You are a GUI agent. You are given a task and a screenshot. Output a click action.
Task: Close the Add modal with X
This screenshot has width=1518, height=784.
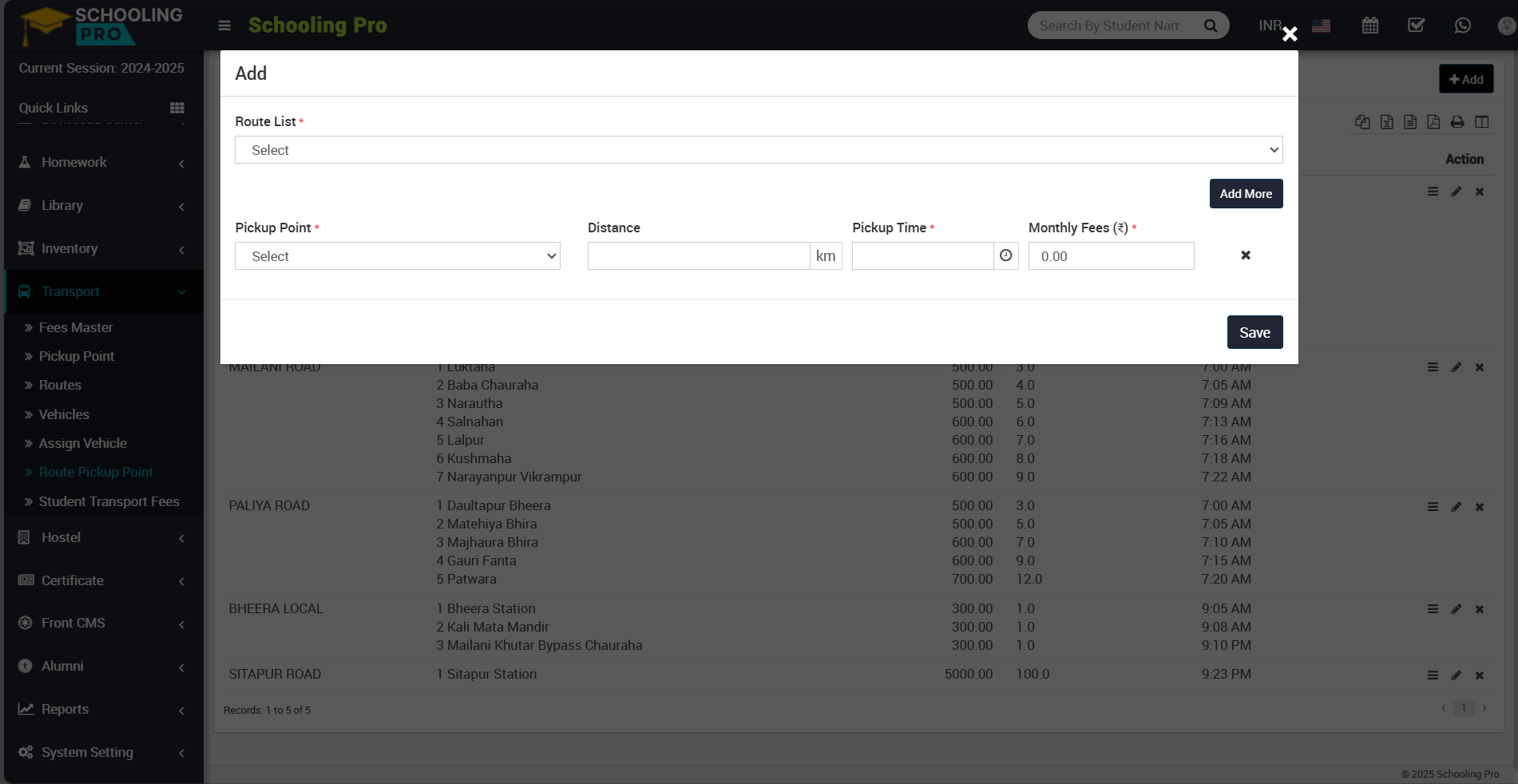tap(1290, 34)
